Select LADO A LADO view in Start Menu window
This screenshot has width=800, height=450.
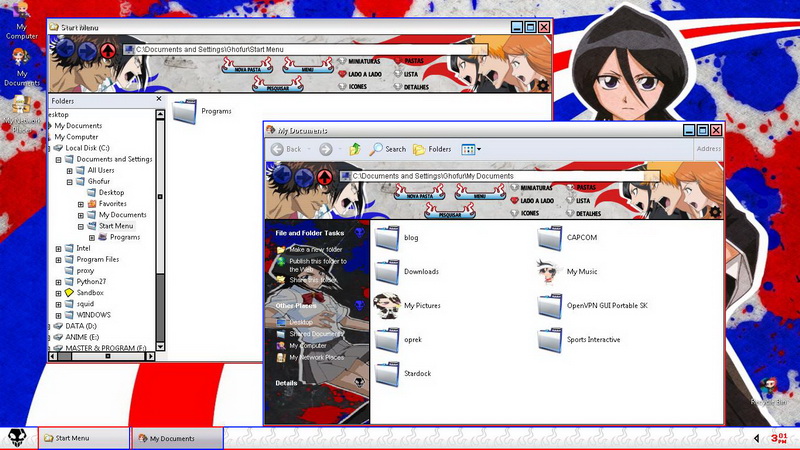pyautogui.click(x=360, y=74)
